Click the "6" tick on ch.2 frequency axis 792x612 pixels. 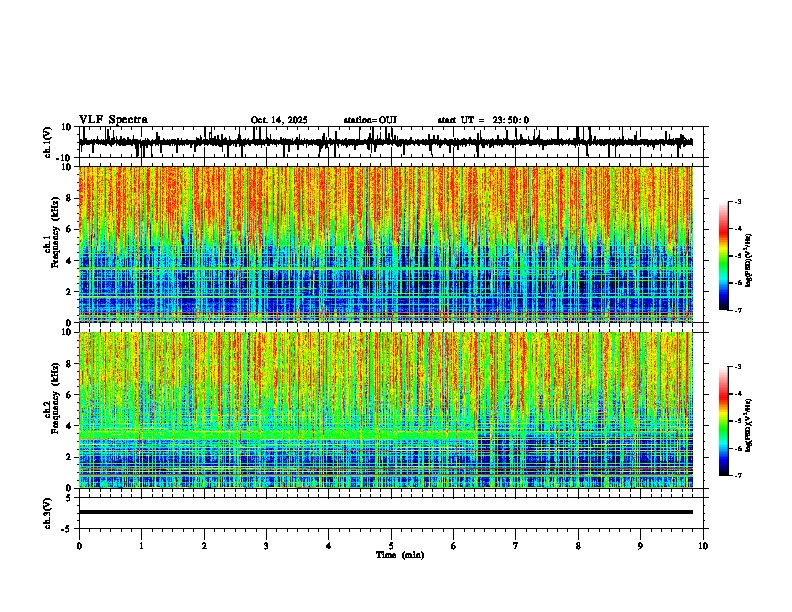[x=70, y=394]
